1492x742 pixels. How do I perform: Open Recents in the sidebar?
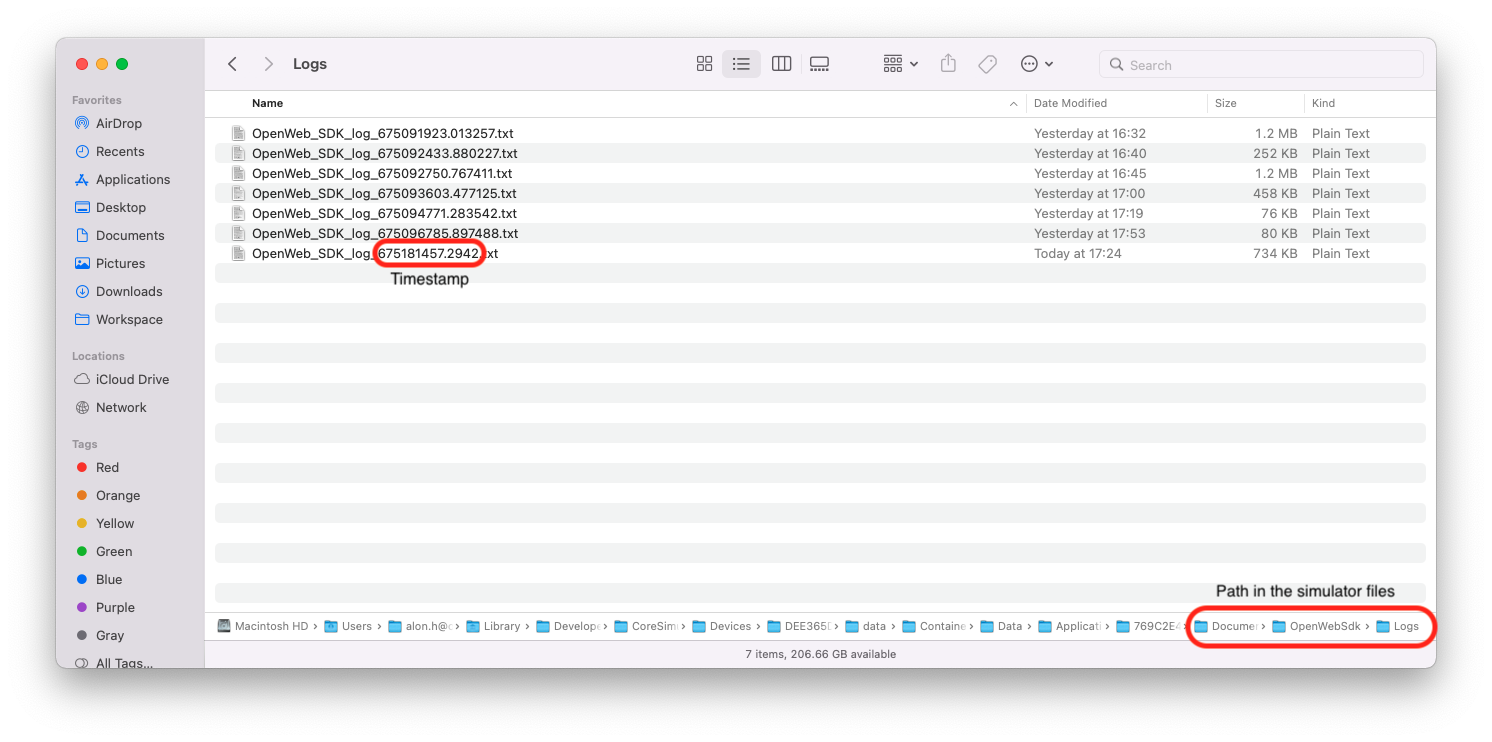pyautogui.click(x=110, y=151)
